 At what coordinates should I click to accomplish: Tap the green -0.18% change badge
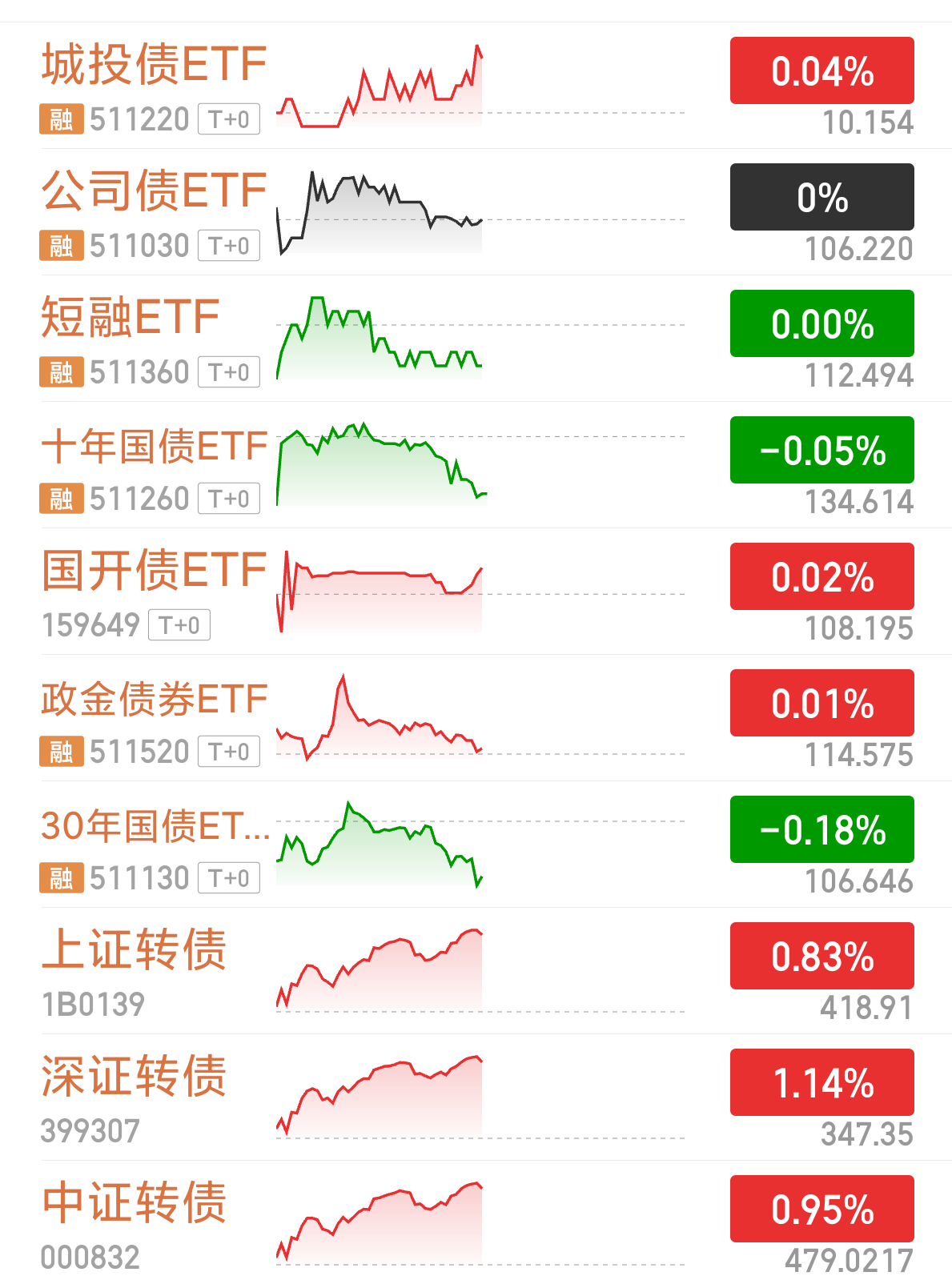(x=822, y=829)
